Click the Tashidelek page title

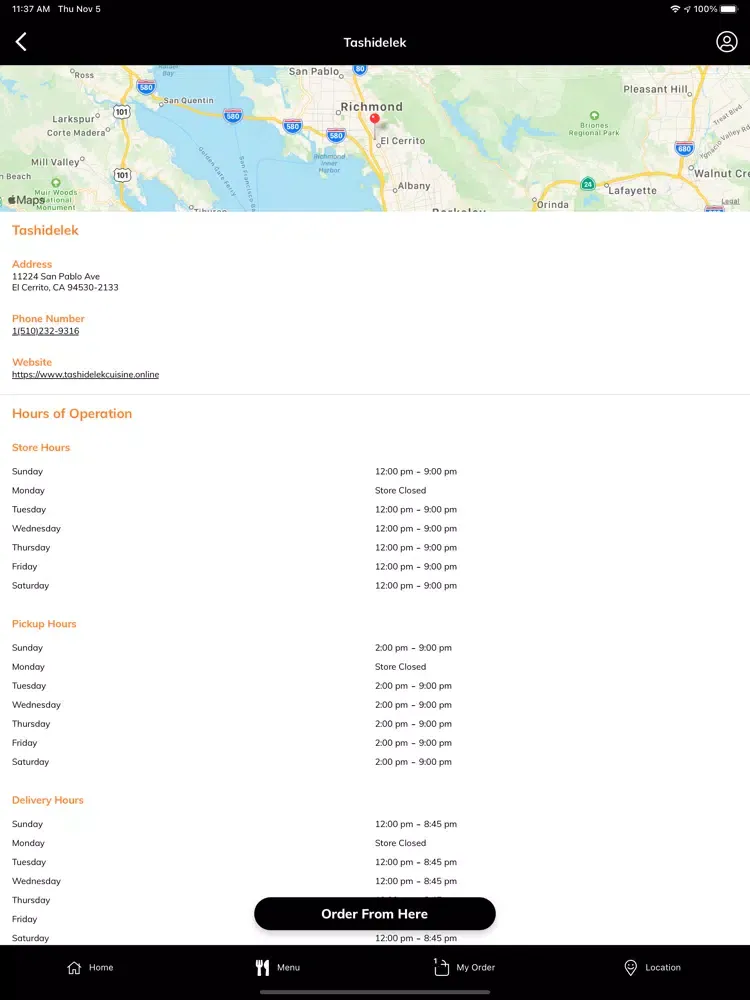[x=375, y=42]
